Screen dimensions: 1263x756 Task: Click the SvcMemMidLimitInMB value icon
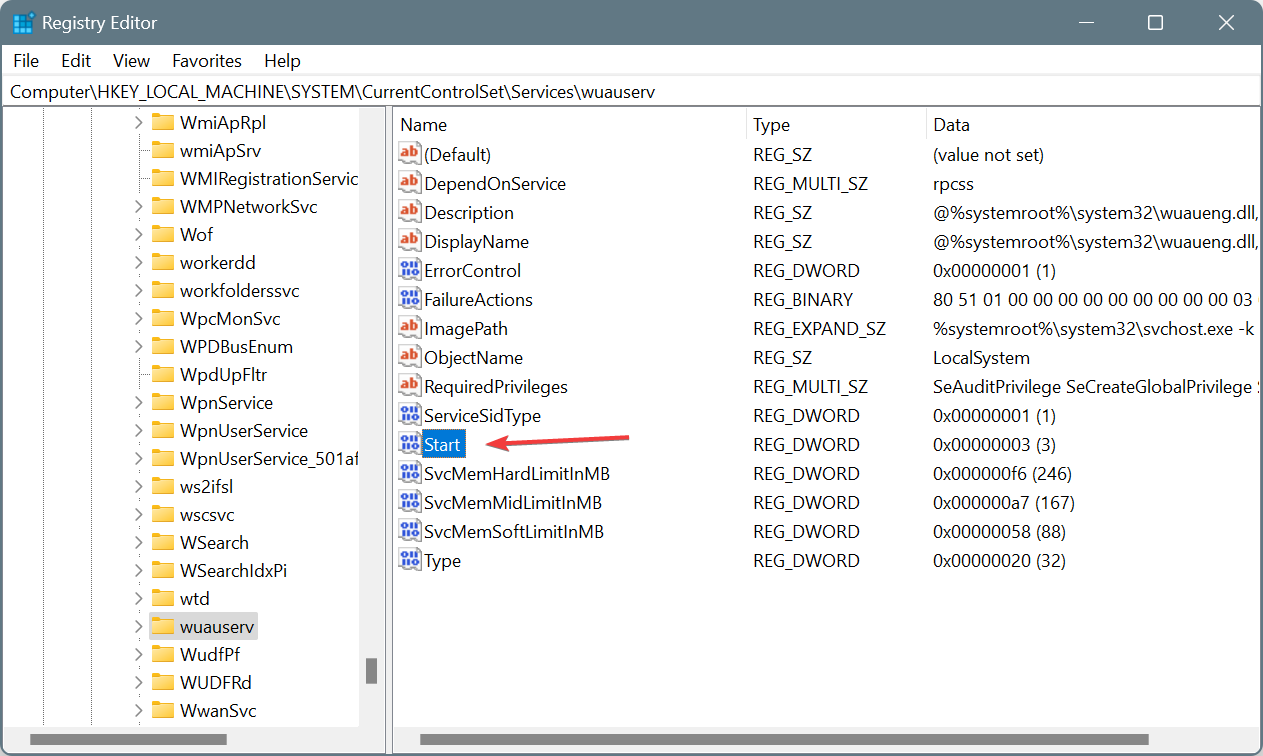(x=409, y=502)
